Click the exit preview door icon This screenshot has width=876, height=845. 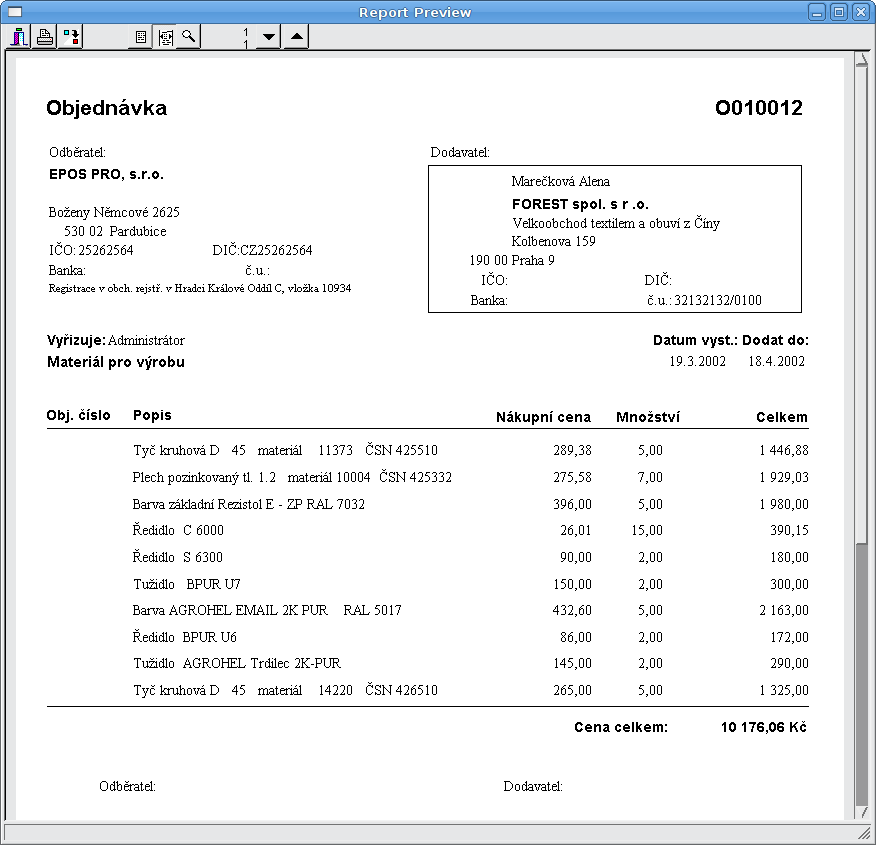(19, 38)
